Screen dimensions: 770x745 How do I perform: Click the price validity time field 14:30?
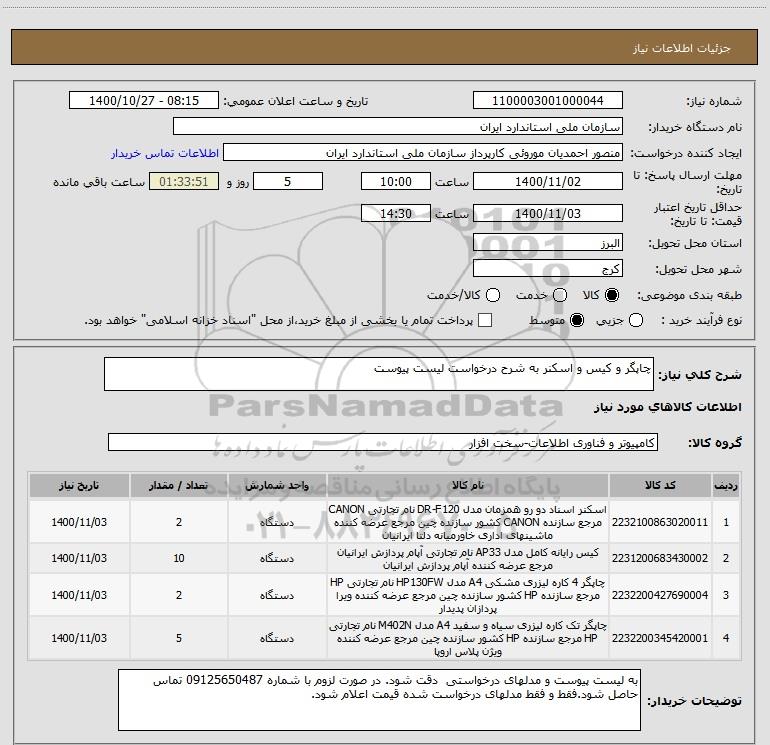(396, 213)
